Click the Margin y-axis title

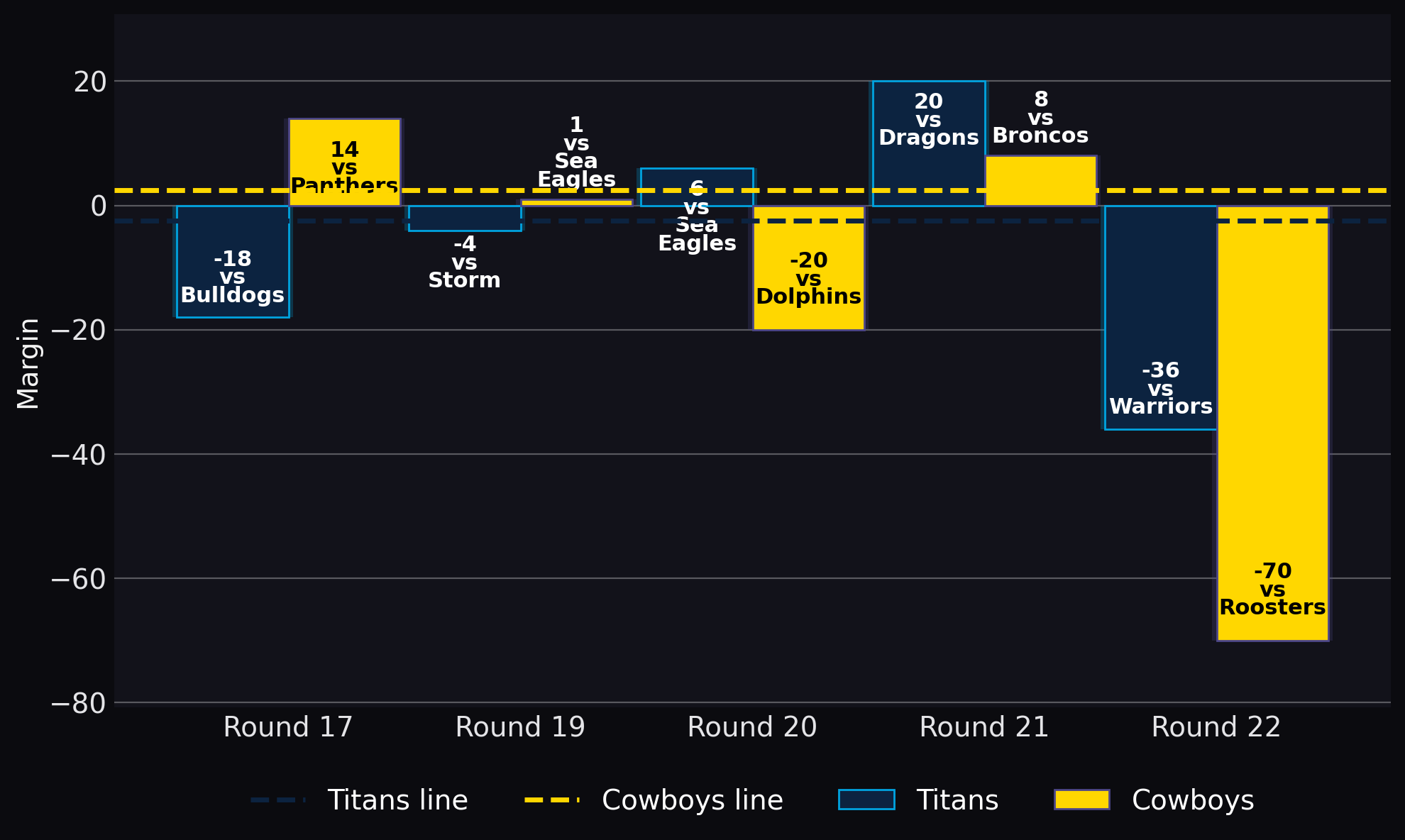tap(28, 363)
